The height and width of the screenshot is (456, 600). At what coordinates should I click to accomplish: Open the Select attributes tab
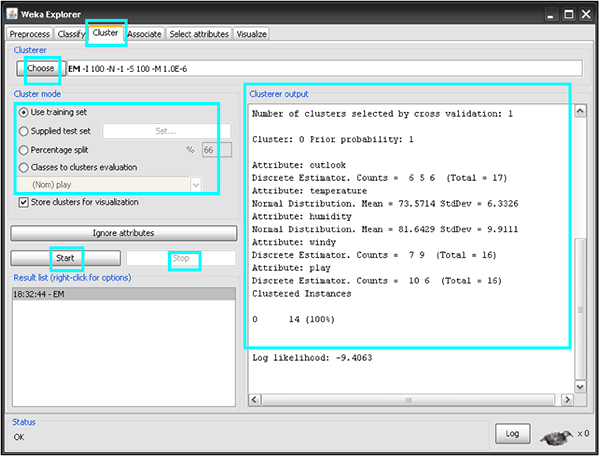coord(199,34)
